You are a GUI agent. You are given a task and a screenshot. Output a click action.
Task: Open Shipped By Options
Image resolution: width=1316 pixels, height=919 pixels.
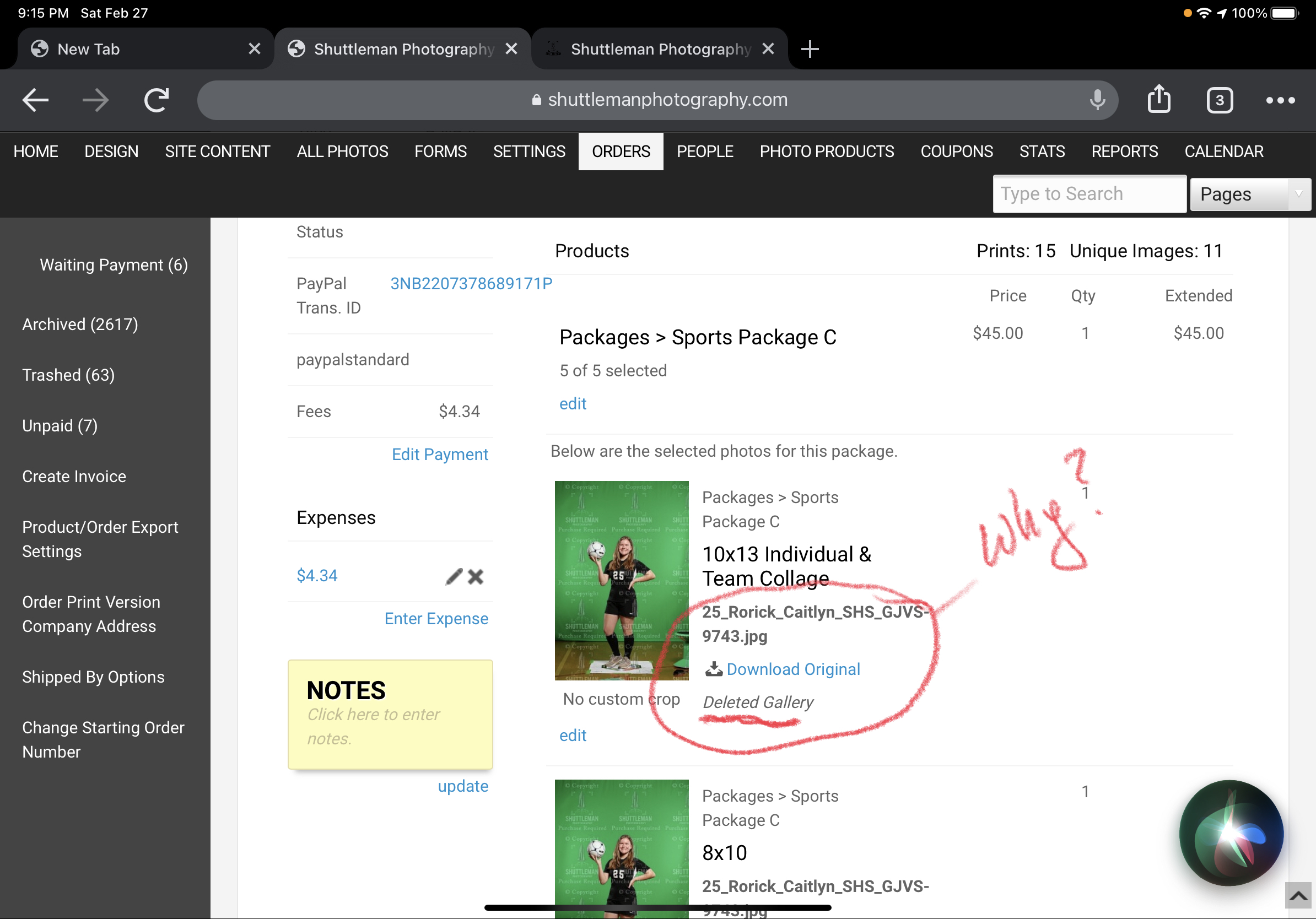pyautogui.click(x=93, y=677)
